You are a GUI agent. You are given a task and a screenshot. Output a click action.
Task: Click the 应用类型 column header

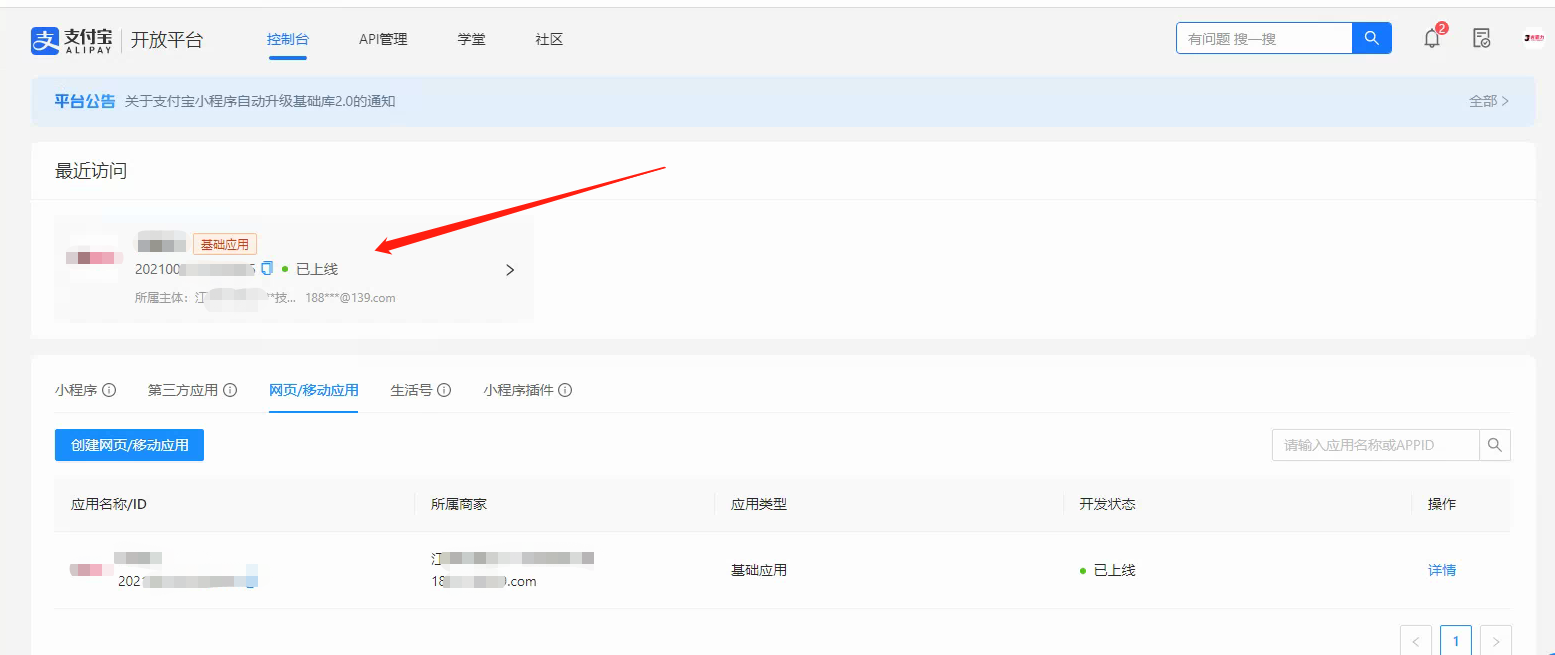click(759, 504)
